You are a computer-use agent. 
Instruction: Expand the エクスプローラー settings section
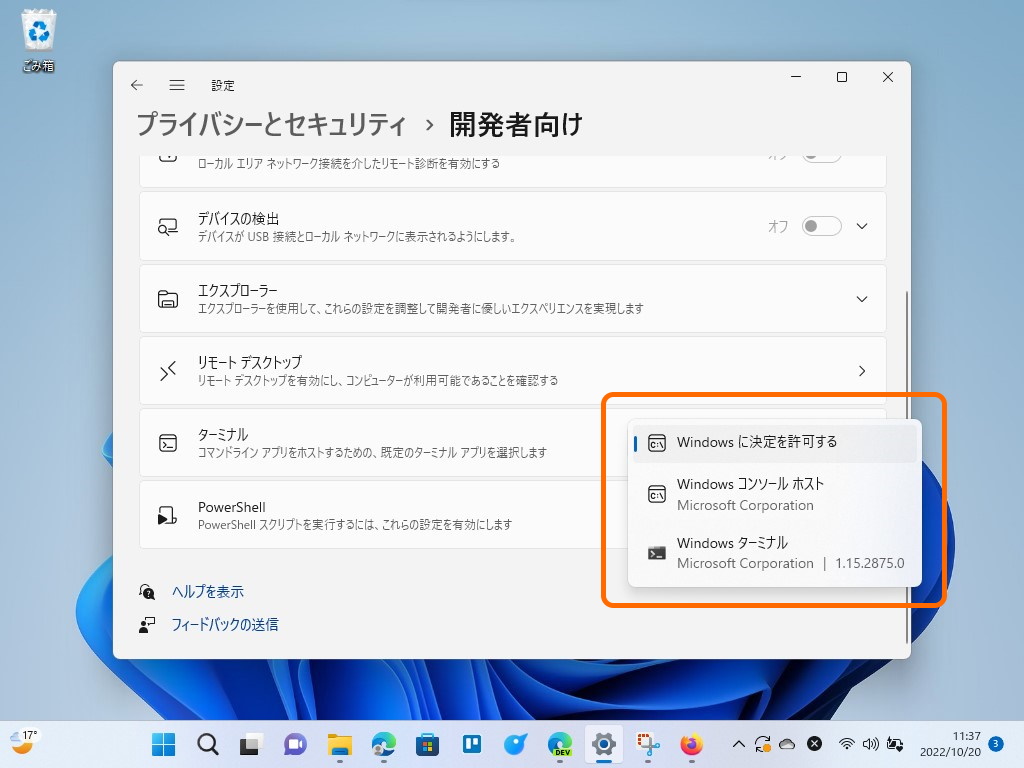click(x=860, y=298)
